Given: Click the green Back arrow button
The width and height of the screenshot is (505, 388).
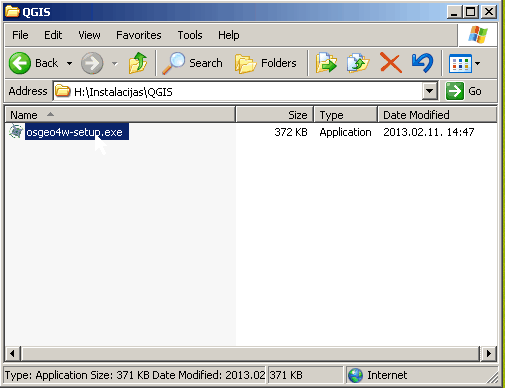Looking at the screenshot, I should pos(20,63).
